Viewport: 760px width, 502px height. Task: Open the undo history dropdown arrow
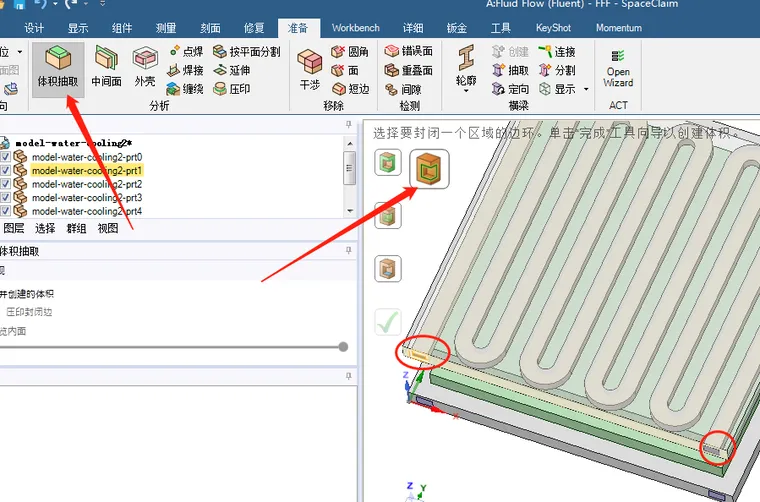(55, 4)
